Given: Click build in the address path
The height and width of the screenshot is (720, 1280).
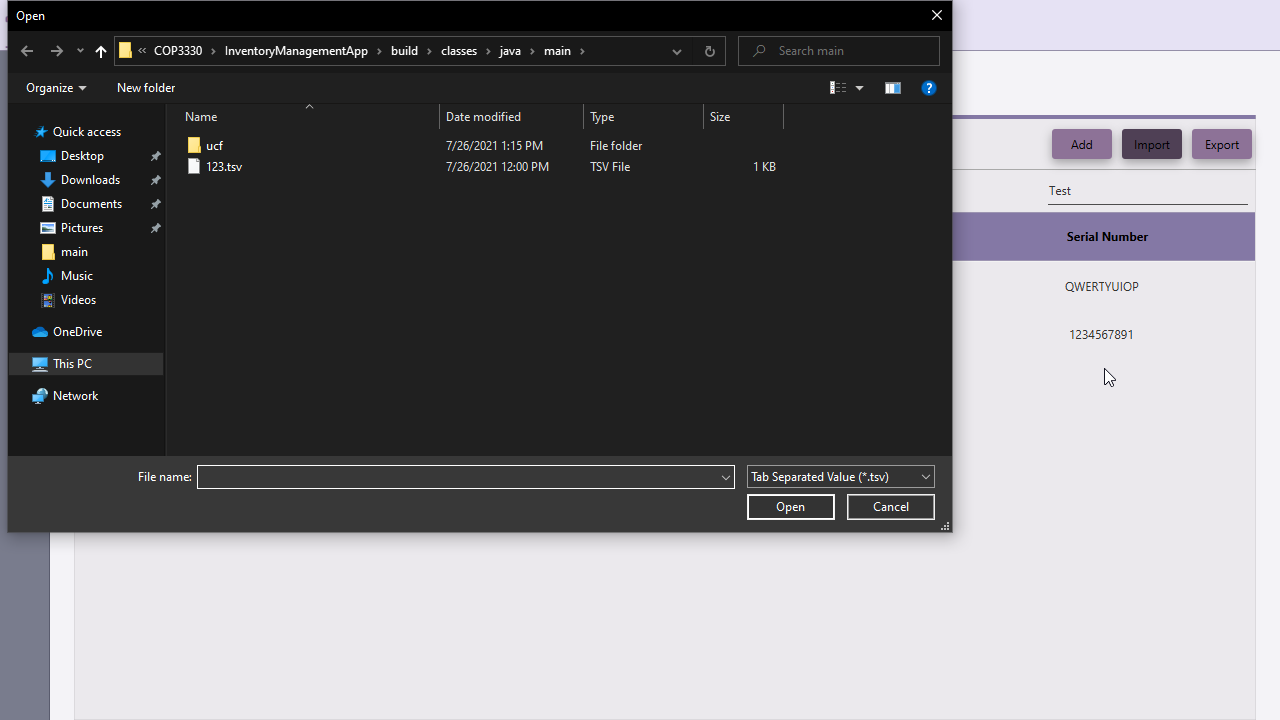Looking at the screenshot, I should (x=404, y=51).
